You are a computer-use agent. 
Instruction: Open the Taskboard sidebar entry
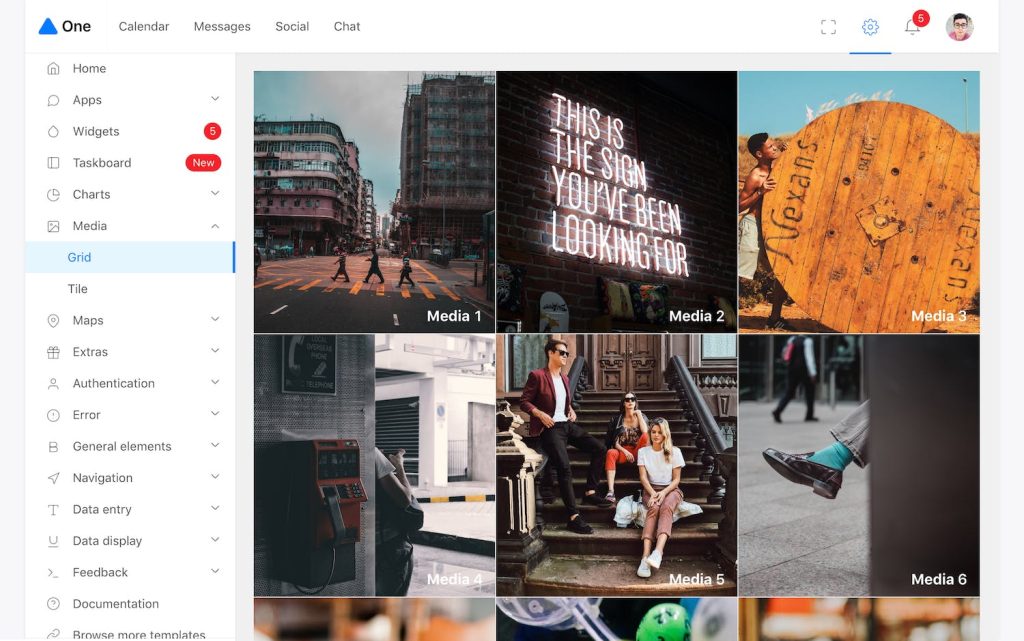tap(130, 163)
